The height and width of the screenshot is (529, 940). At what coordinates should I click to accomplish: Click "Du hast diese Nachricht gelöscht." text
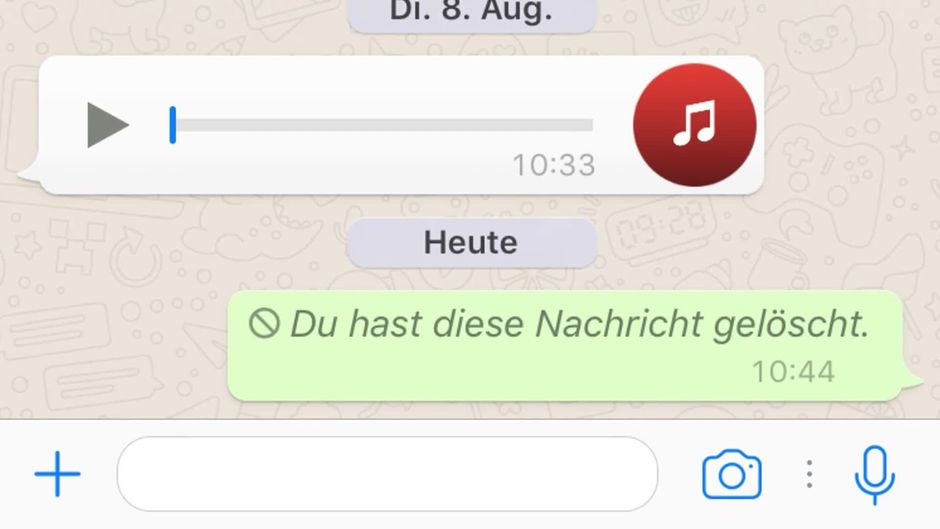(x=580, y=324)
